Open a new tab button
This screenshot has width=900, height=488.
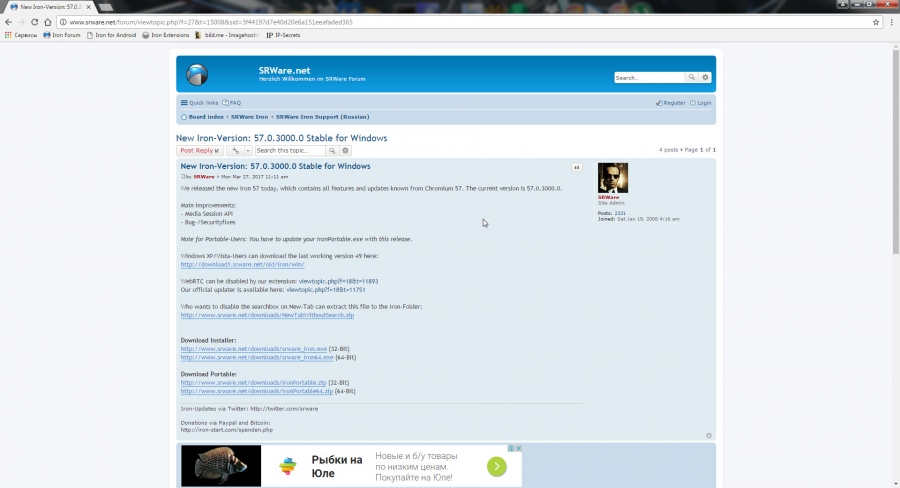click(106, 7)
